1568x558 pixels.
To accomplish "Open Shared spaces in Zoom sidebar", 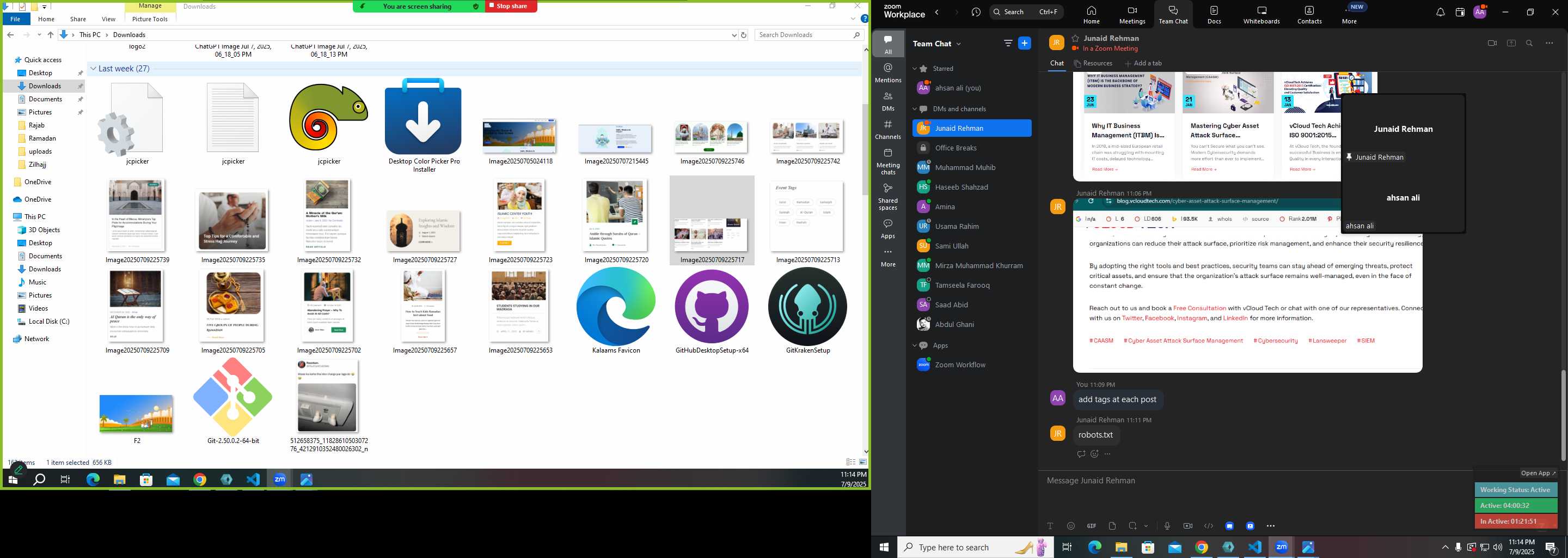I will [x=888, y=197].
